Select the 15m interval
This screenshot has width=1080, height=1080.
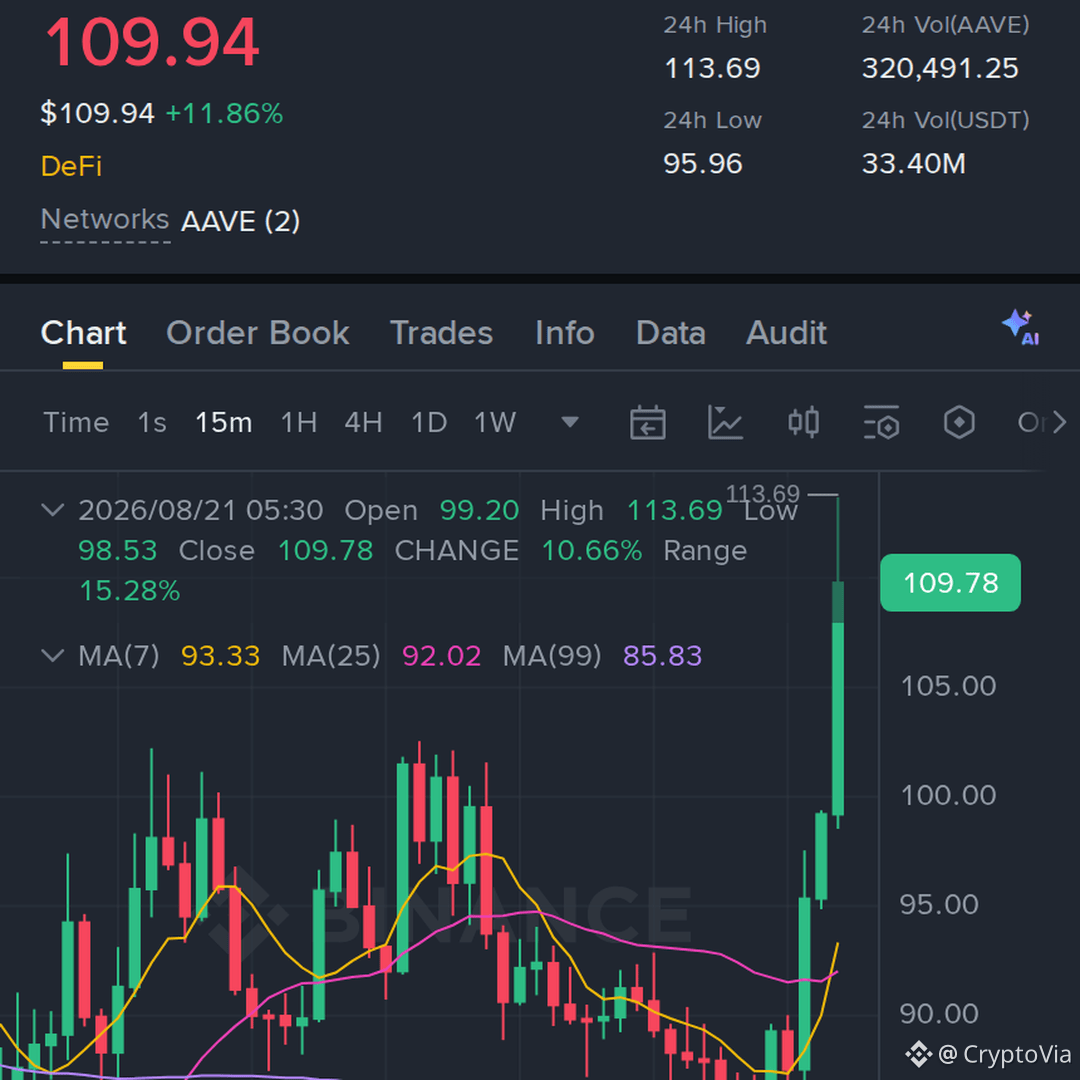click(224, 422)
